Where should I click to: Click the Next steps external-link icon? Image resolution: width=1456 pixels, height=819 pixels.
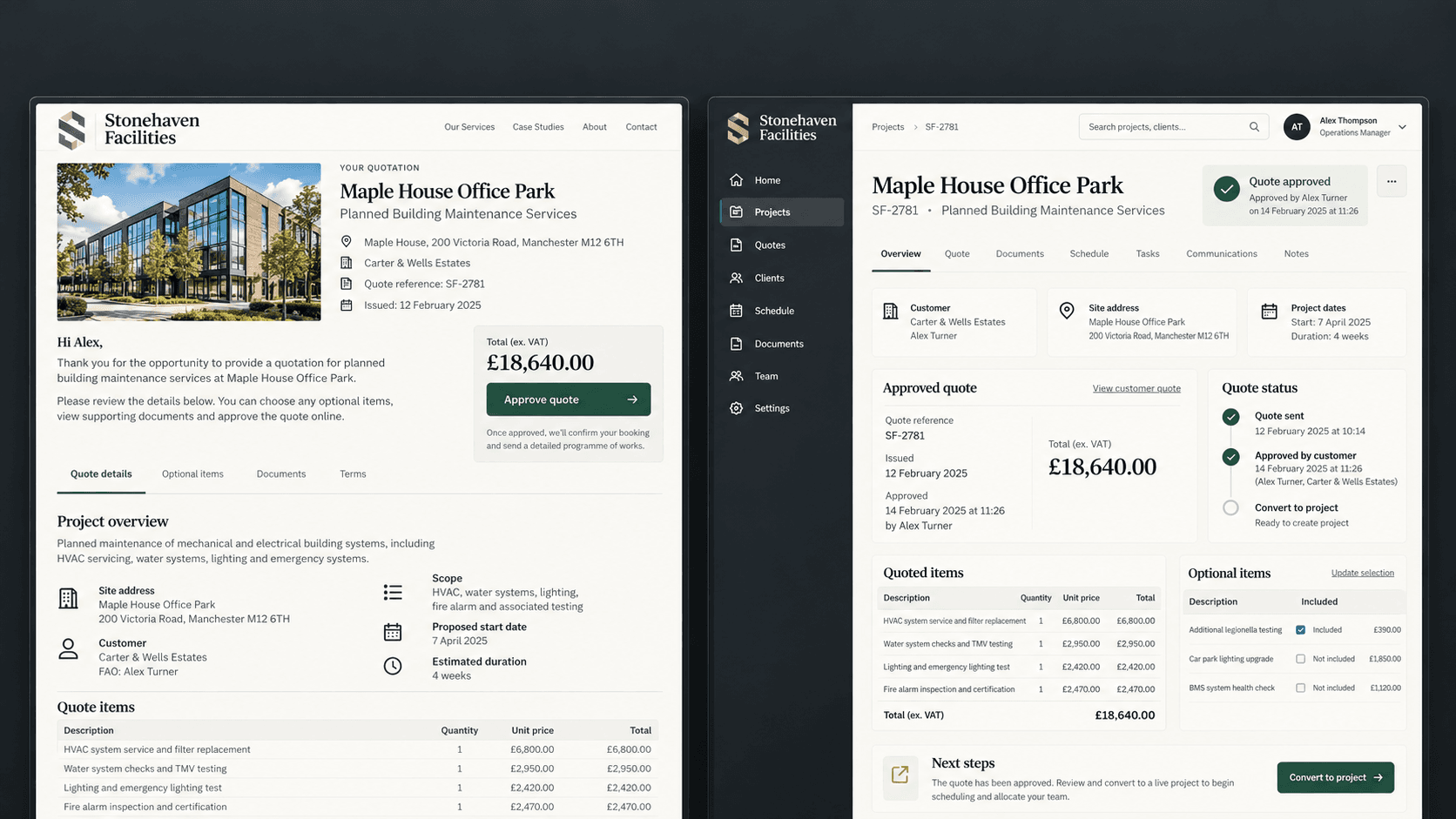900,775
